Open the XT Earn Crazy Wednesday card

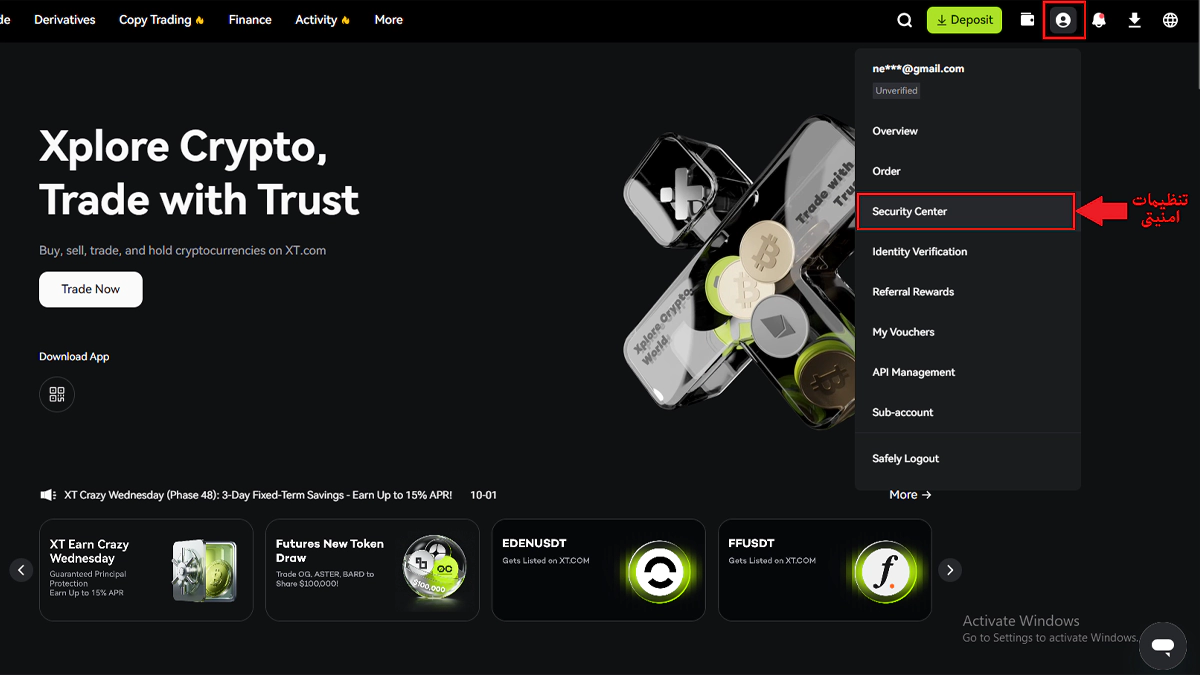pos(146,570)
